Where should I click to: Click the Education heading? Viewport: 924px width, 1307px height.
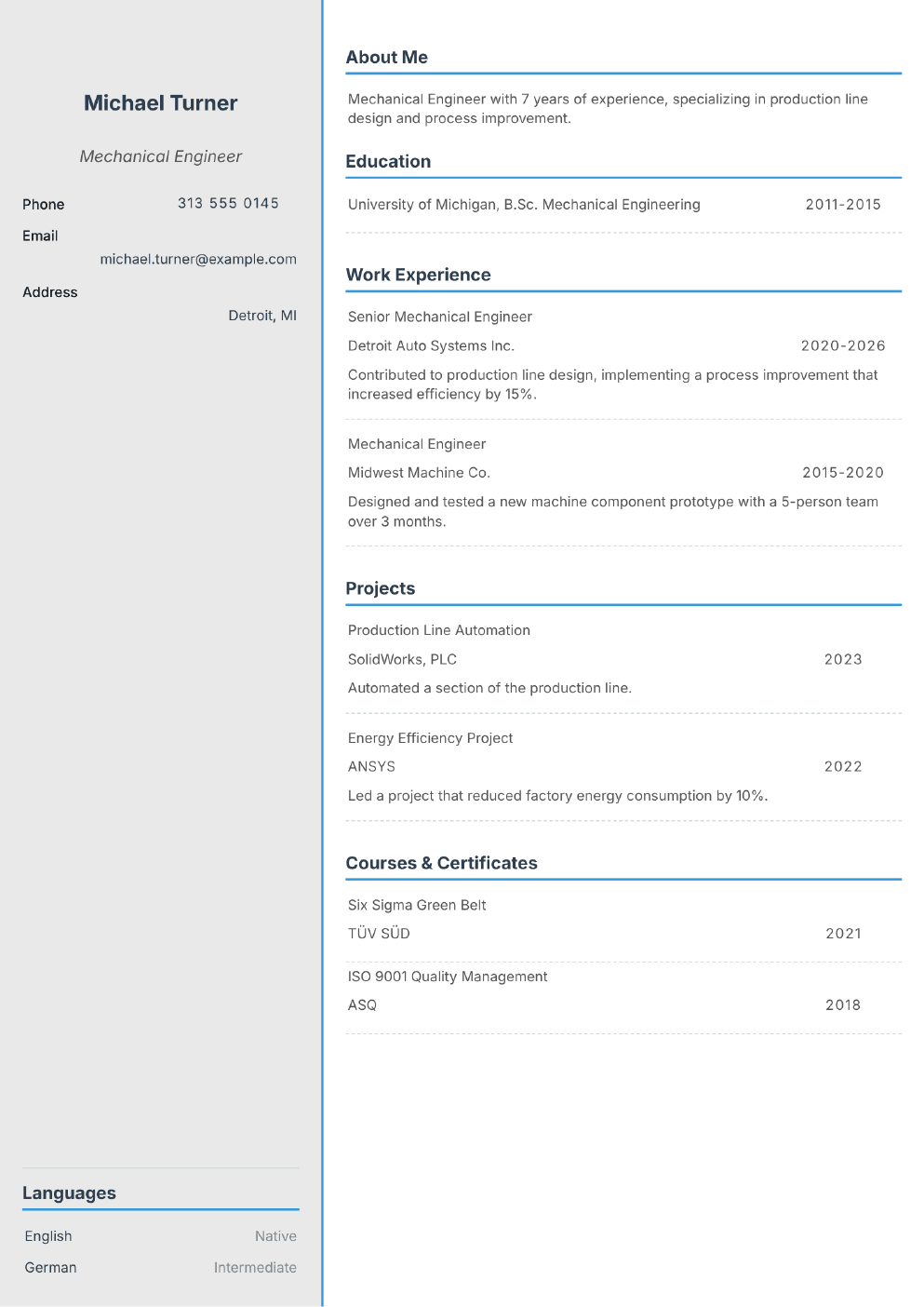click(388, 161)
